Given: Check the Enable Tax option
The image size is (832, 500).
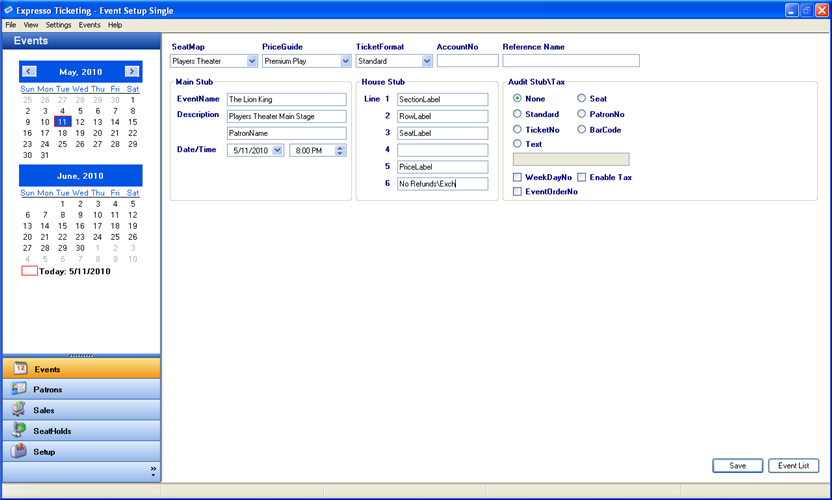Looking at the screenshot, I should click(x=582, y=177).
